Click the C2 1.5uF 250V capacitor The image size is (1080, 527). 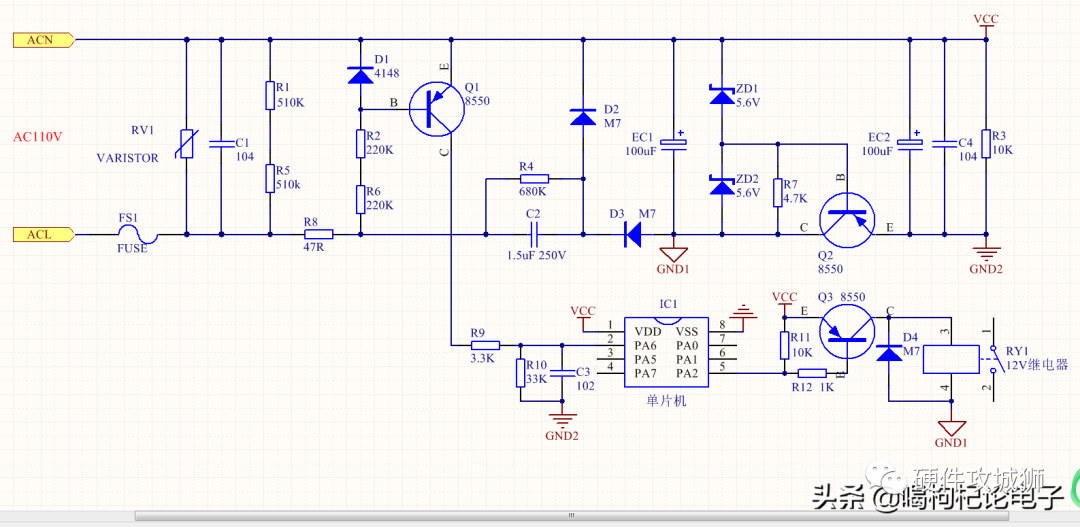click(534, 235)
